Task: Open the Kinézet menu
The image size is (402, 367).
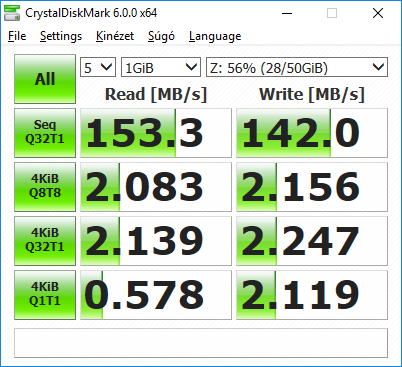Action: (x=115, y=36)
